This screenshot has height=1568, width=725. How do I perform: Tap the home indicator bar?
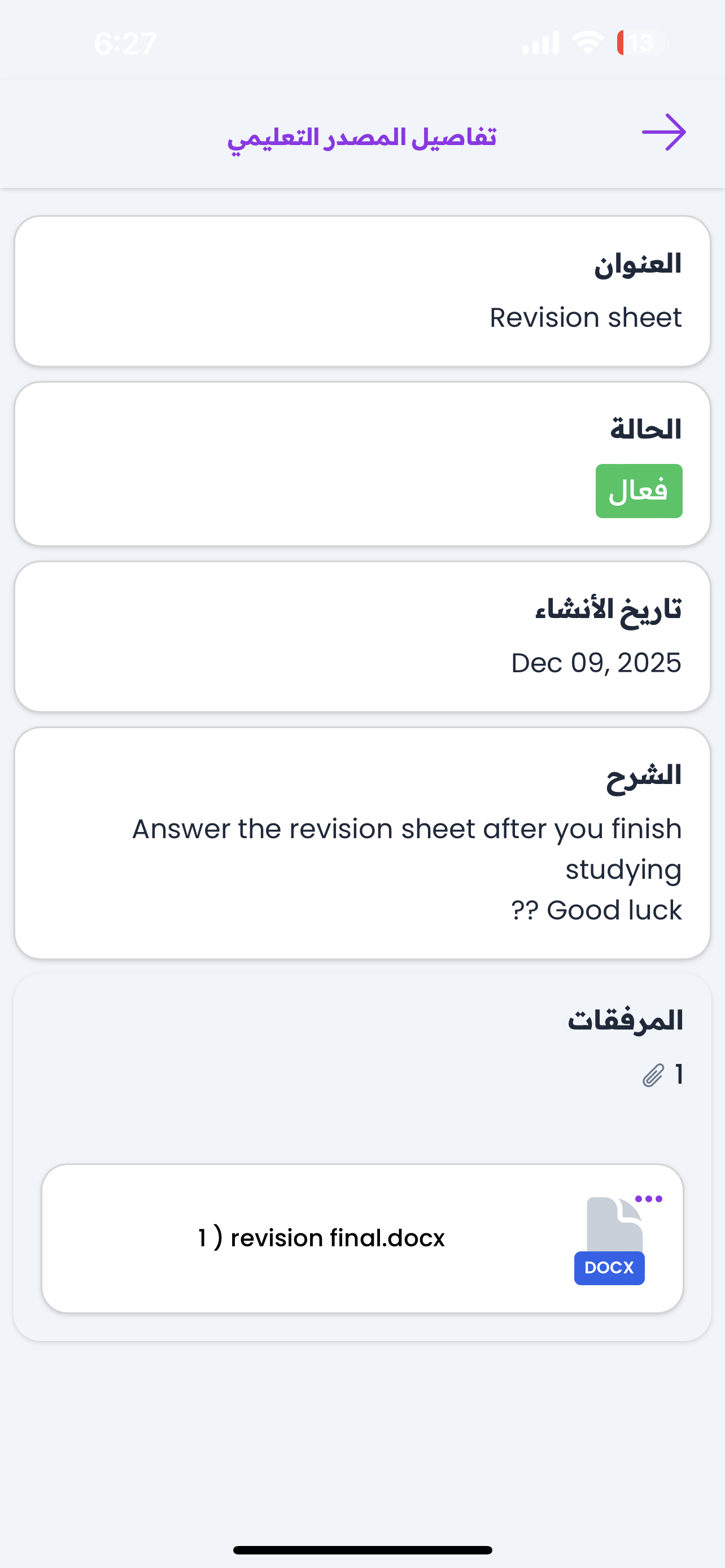[362, 1550]
